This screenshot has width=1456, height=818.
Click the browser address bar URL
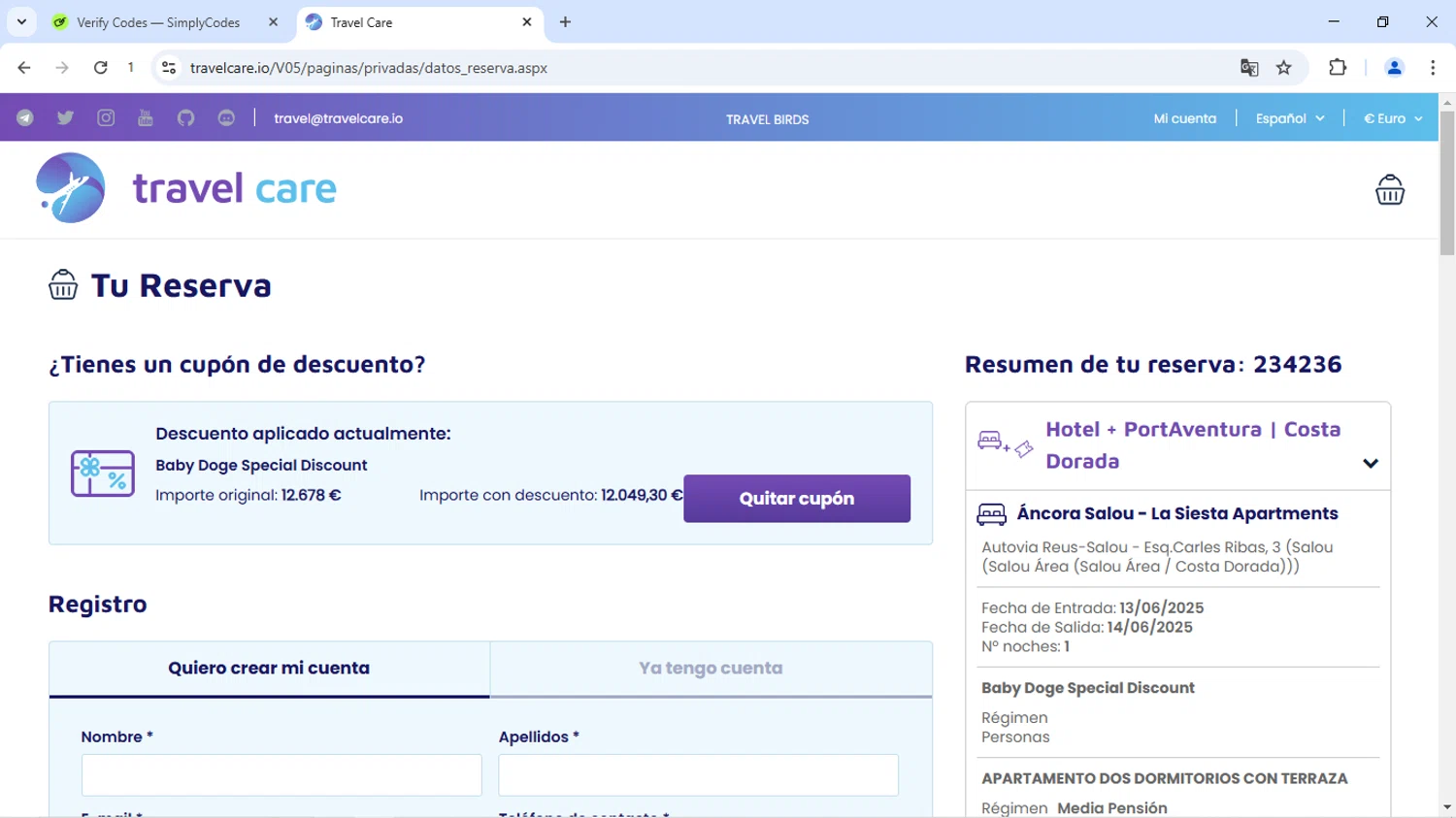pos(369,68)
